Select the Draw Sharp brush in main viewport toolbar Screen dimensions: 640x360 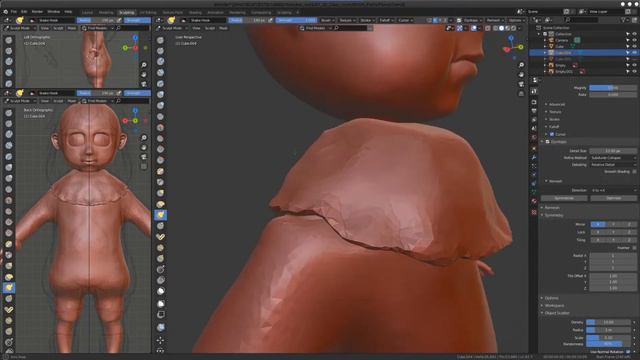(160, 51)
